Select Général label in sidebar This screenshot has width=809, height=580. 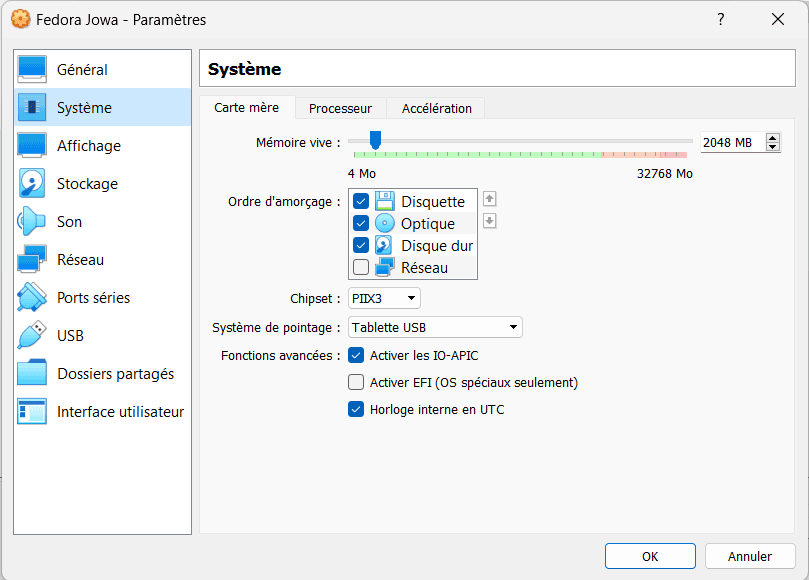[x=82, y=70]
